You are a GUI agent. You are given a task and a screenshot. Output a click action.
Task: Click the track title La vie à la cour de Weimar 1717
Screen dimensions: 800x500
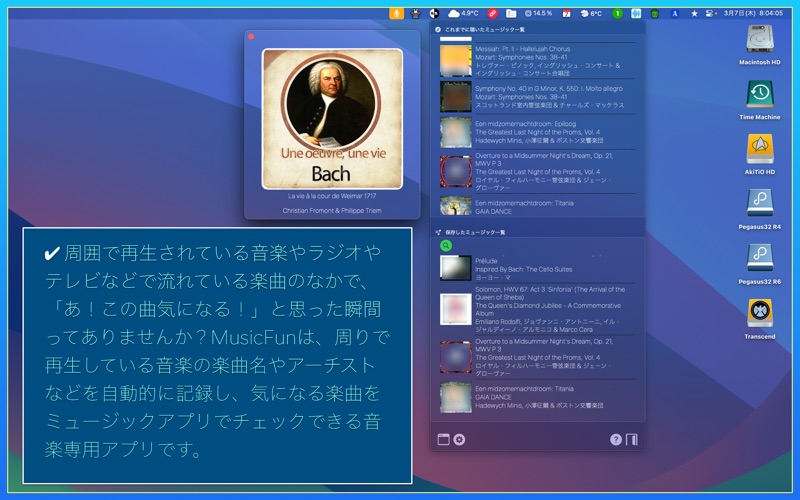pyautogui.click(x=332, y=196)
